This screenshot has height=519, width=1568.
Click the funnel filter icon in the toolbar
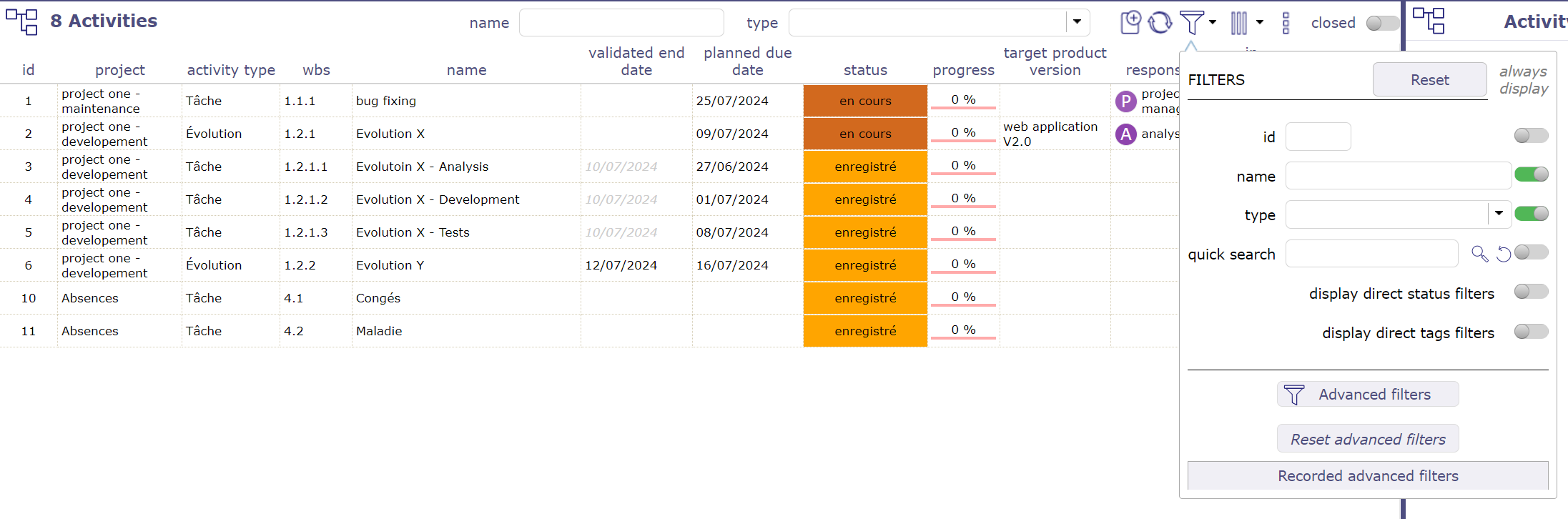(1191, 22)
